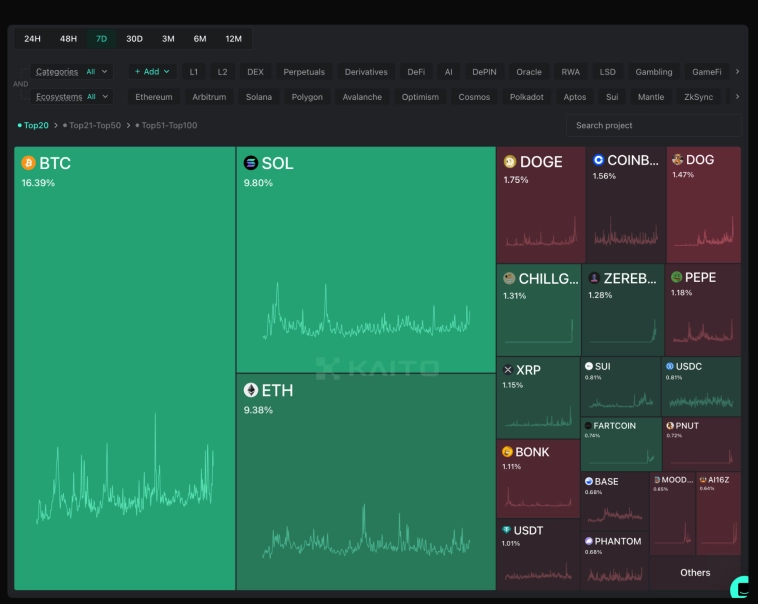This screenshot has width=758, height=604.
Task: Click the XRP logo icon
Action: pos(508,370)
